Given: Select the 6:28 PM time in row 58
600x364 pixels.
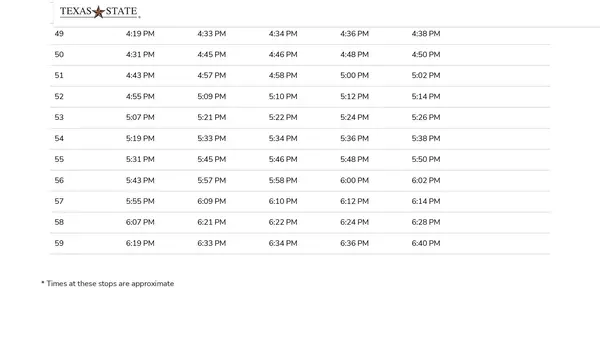Looking at the screenshot, I should point(426,222).
